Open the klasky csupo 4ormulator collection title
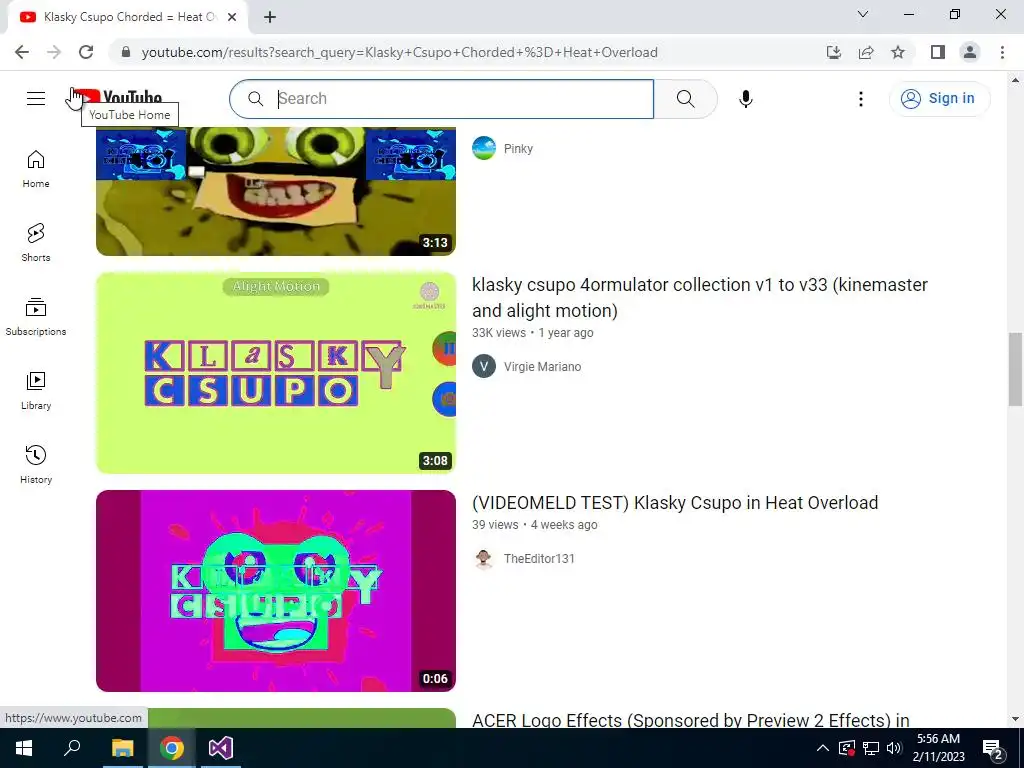 point(700,298)
